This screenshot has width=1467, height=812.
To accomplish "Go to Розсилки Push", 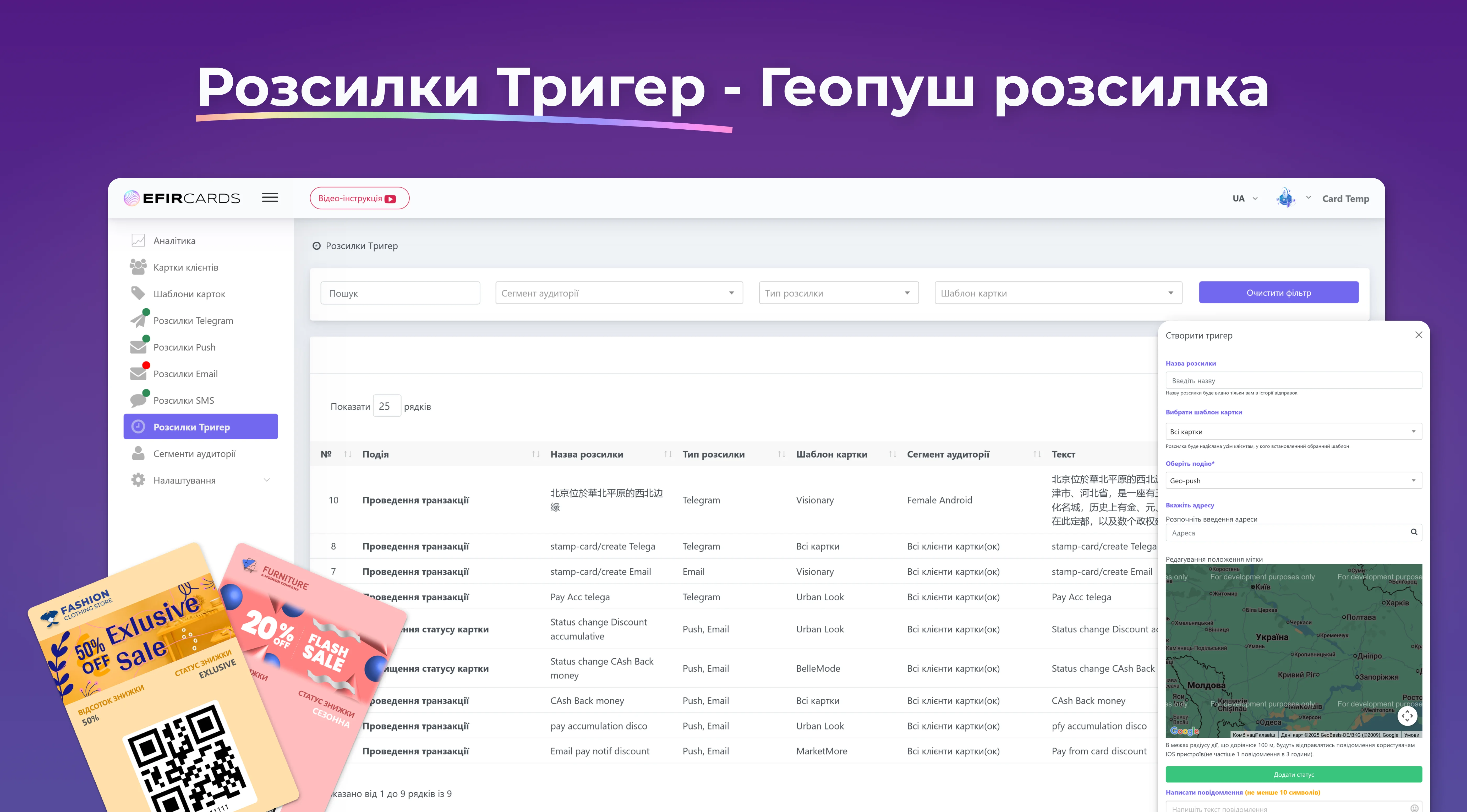I will [x=184, y=347].
